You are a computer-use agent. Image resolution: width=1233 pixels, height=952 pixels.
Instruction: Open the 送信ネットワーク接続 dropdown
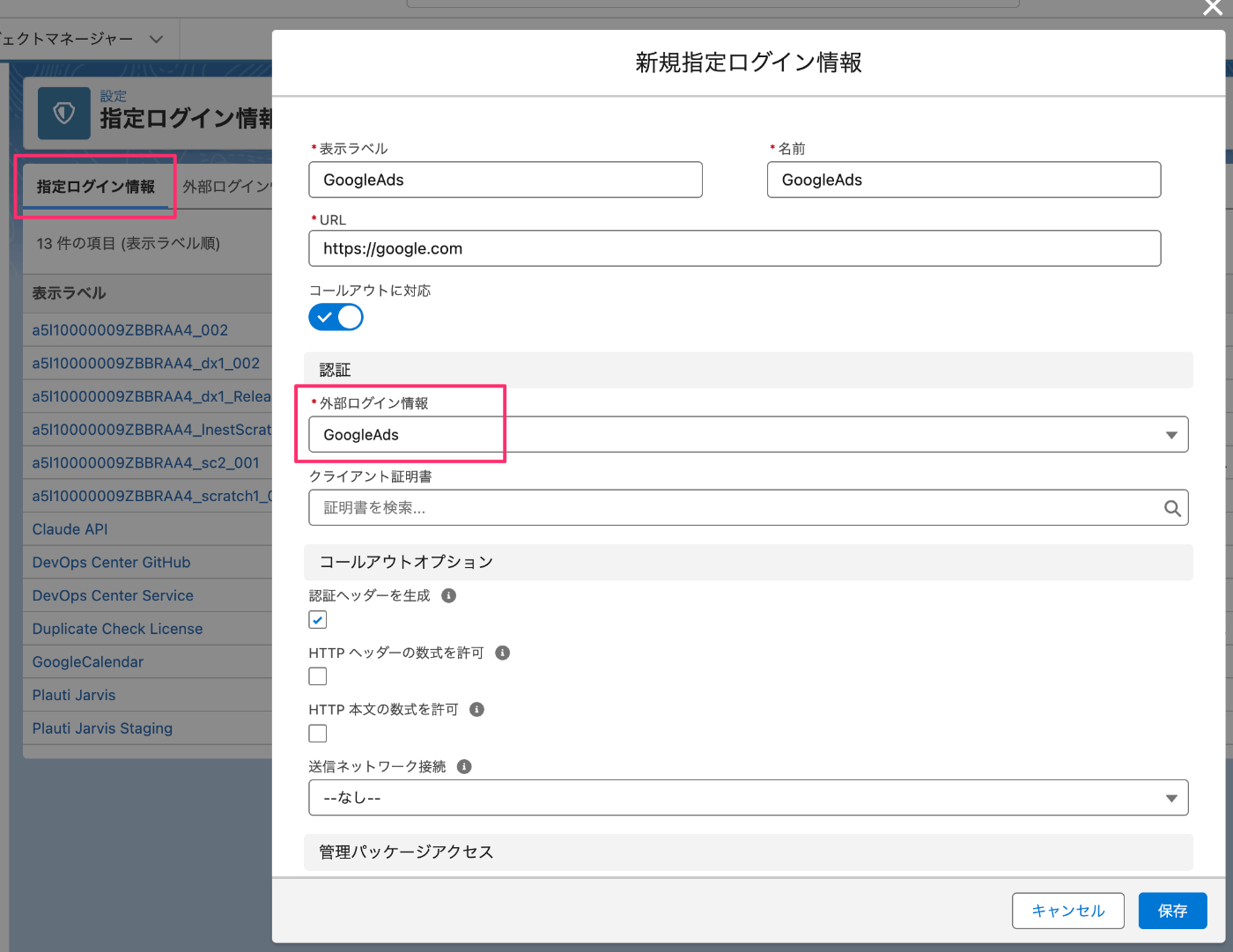749,798
